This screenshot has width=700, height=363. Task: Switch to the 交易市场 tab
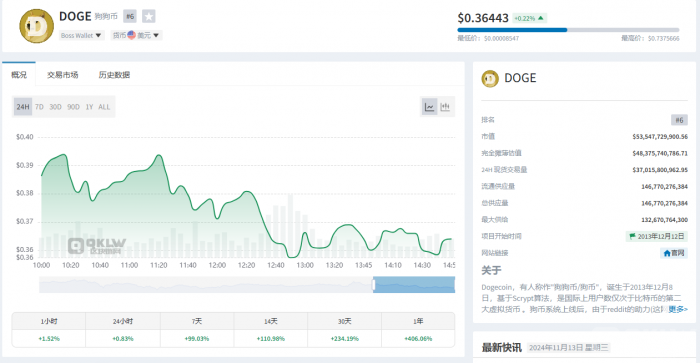(x=62, y=75)
